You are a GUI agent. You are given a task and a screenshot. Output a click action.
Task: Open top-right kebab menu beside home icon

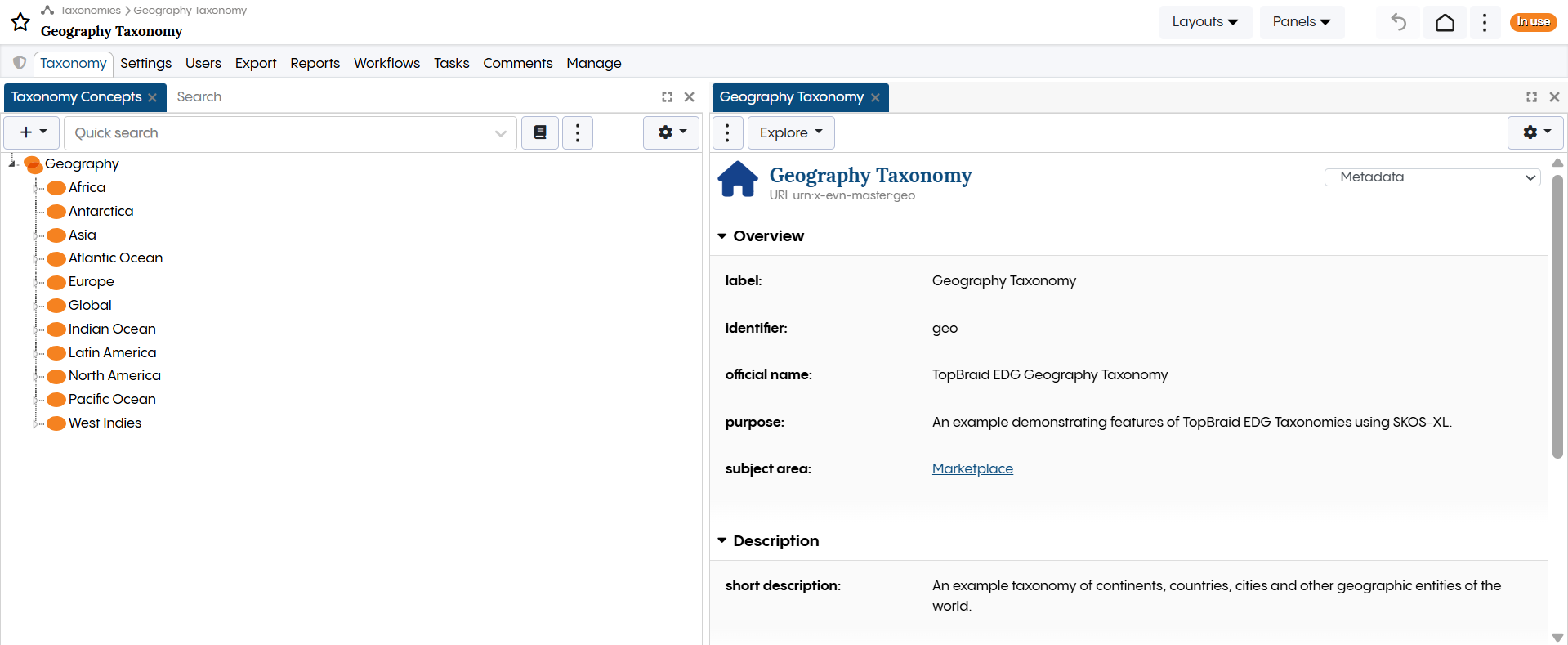tap(1485, 22)
